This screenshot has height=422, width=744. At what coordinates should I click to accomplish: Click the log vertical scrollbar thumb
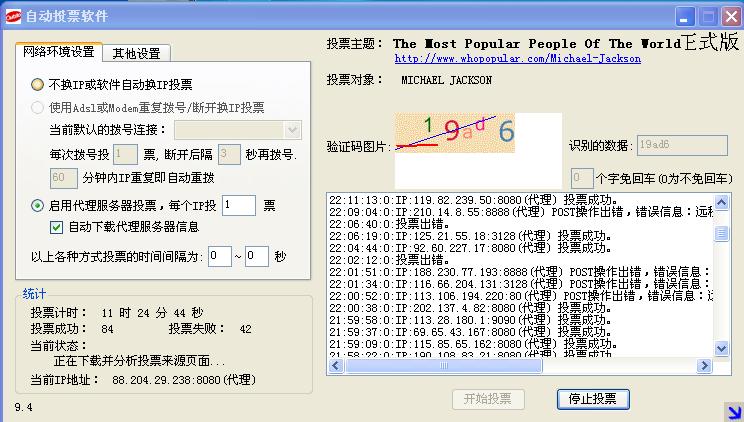click(721, 233)
